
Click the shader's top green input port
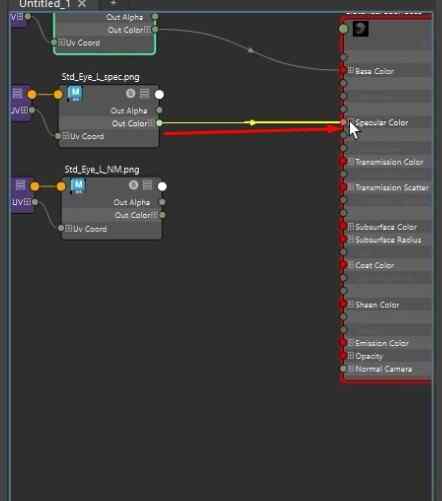[x=343, y=29]
